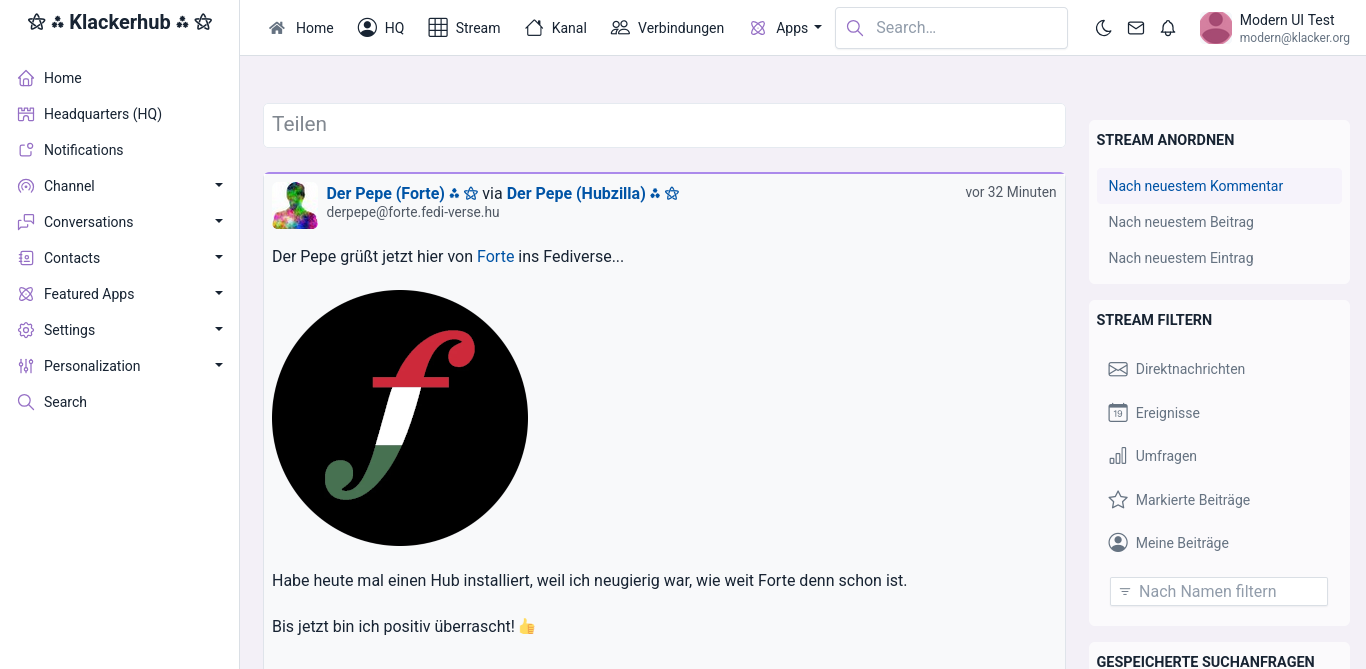Toggle dark mode with the moon icon
This screenshot has height=669, width=1366.
1104,28
